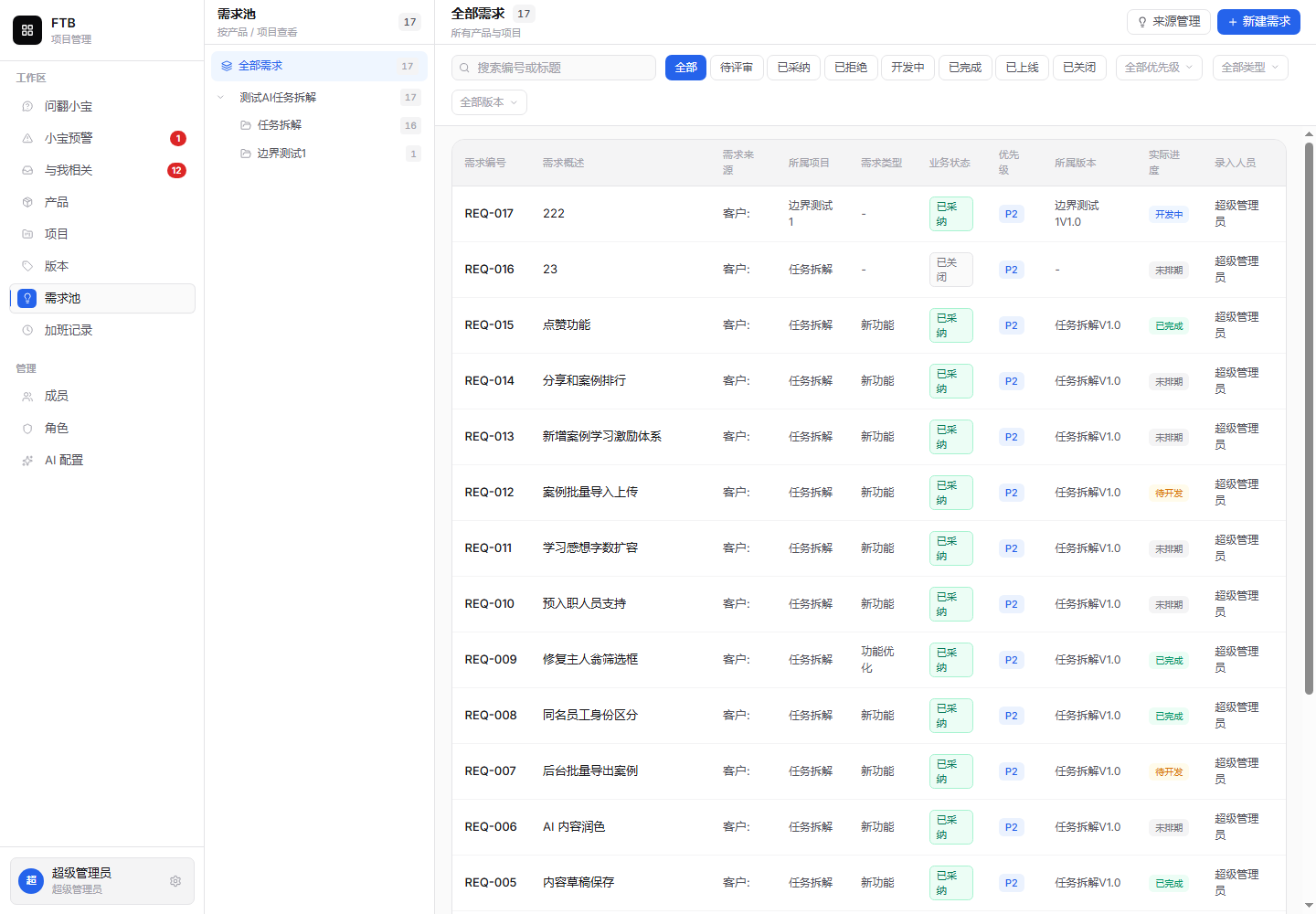Screen dimensions: 1316x914
Task: Click the 超 user avatar
Action: pyautogui.click(x=31, y=881)
